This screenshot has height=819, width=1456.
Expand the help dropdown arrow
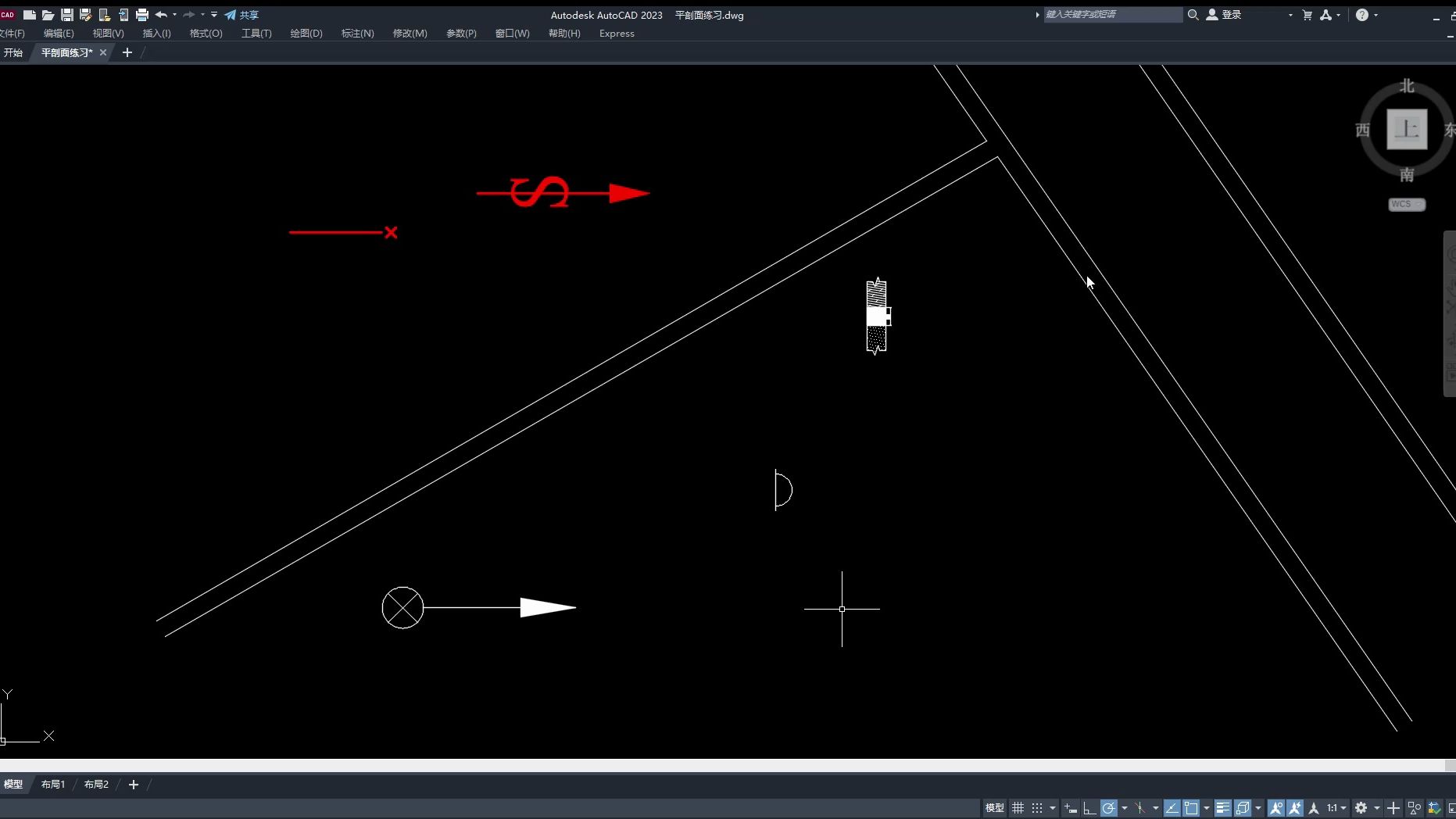(1376, 15)
